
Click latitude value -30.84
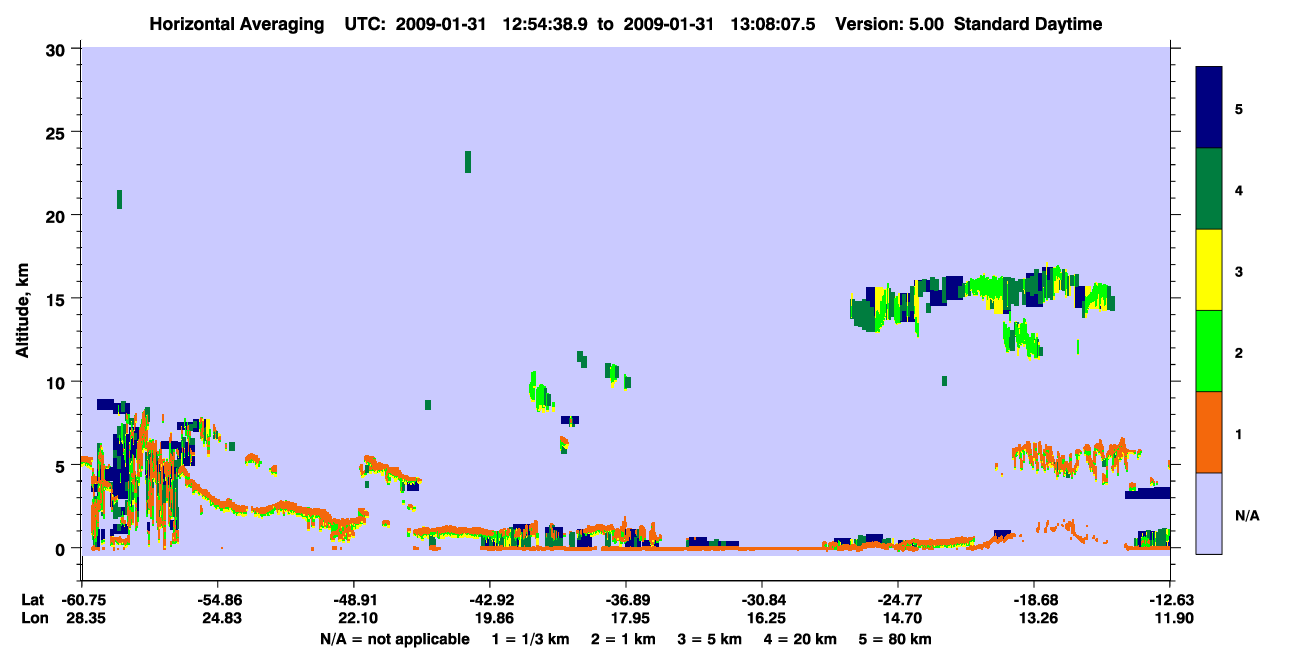762,600
